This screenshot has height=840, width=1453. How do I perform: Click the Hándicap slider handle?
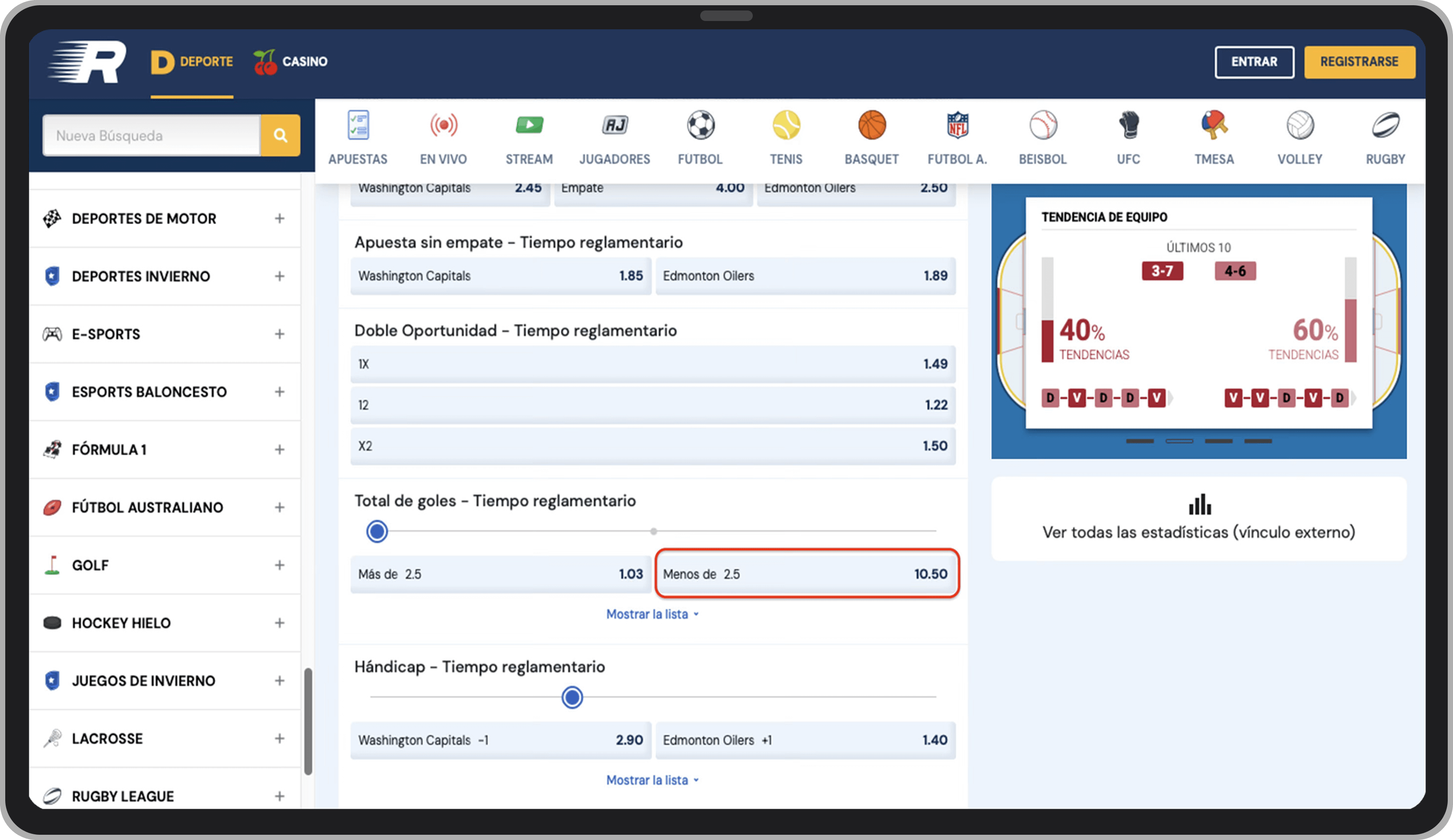[x=572, y=697]
